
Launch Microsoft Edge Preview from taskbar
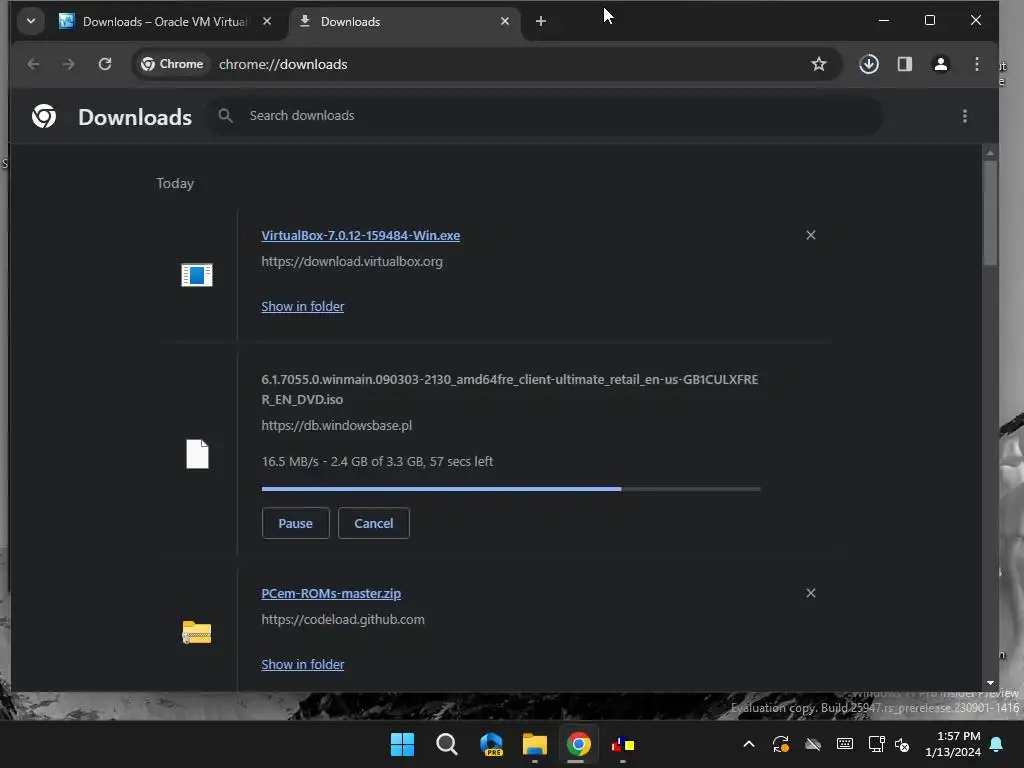coord(491,744)
